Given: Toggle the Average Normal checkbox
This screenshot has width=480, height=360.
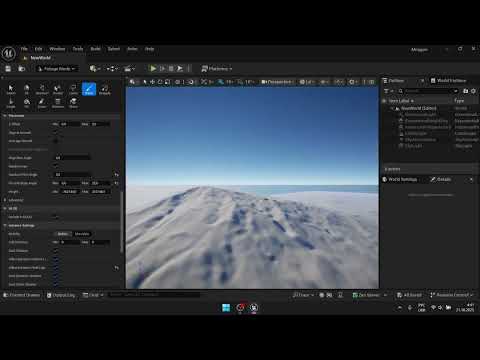Looking at the screenshot, I should tap(56, 141).
